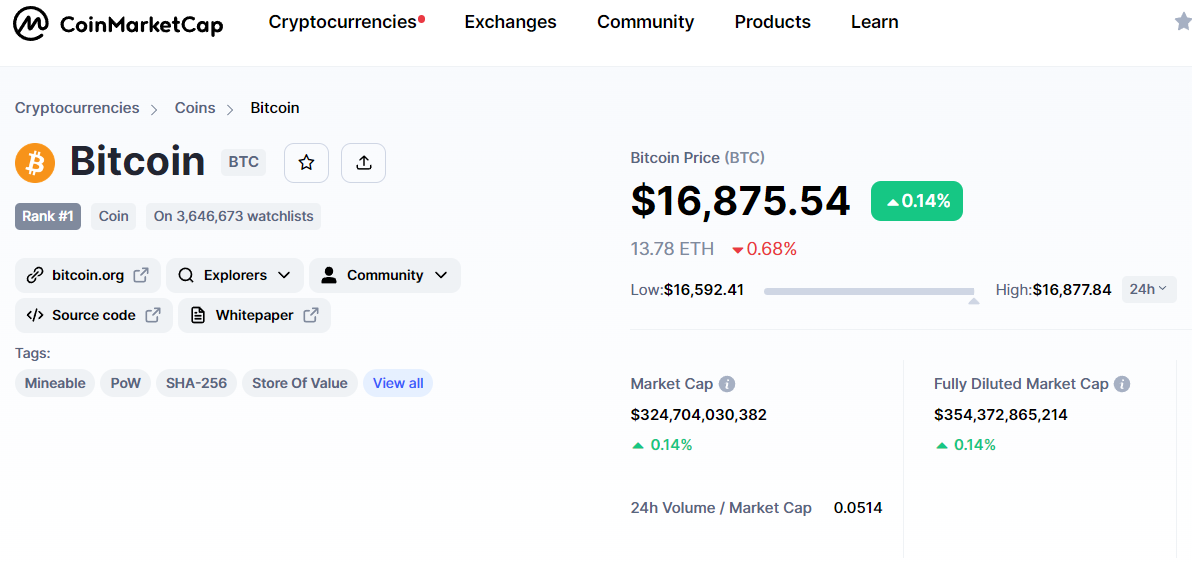Click the Rank #1 badge

pyautogui.click(x=48, y=217)
